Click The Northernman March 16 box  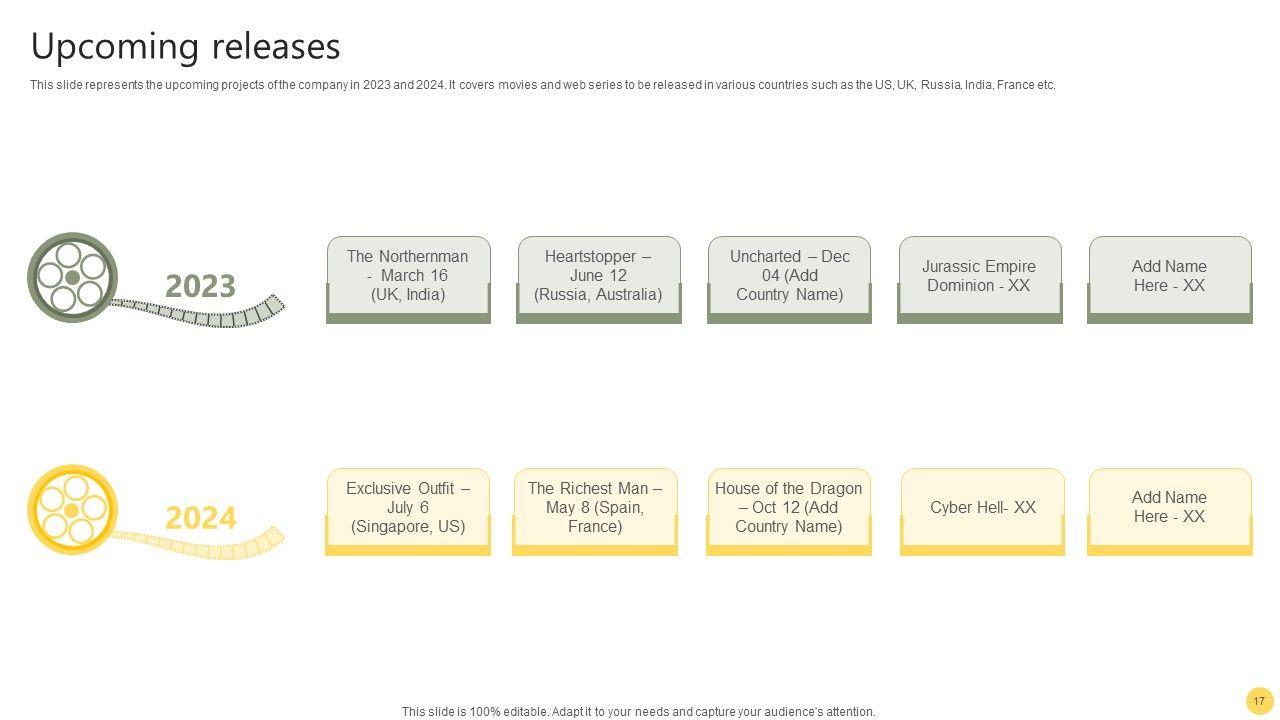click(408, 276)
